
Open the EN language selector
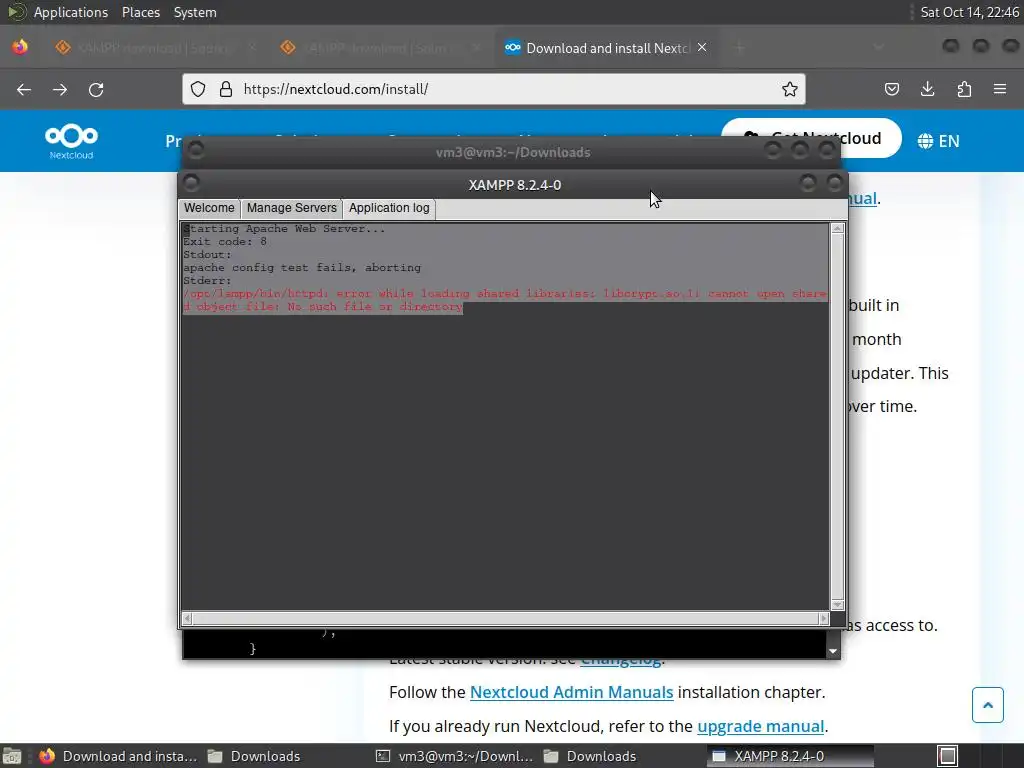938,141
